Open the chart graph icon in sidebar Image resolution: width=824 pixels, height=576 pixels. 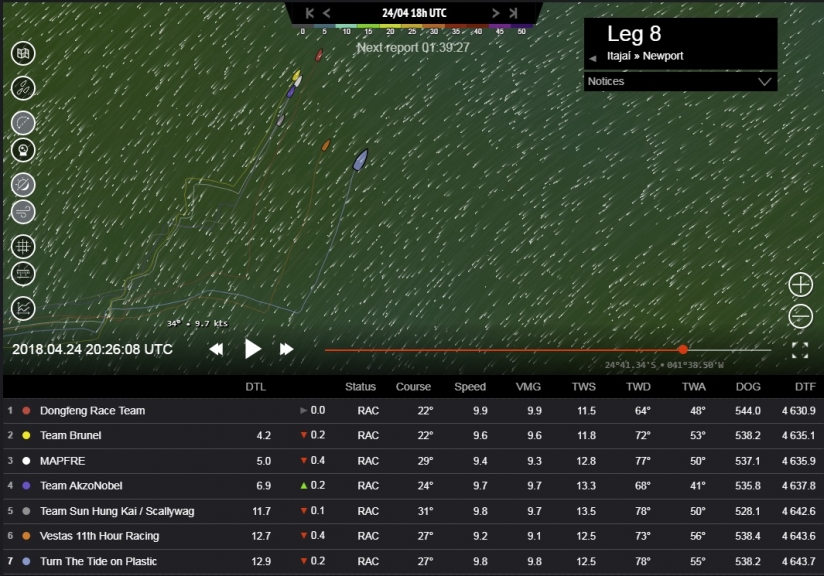23,308
